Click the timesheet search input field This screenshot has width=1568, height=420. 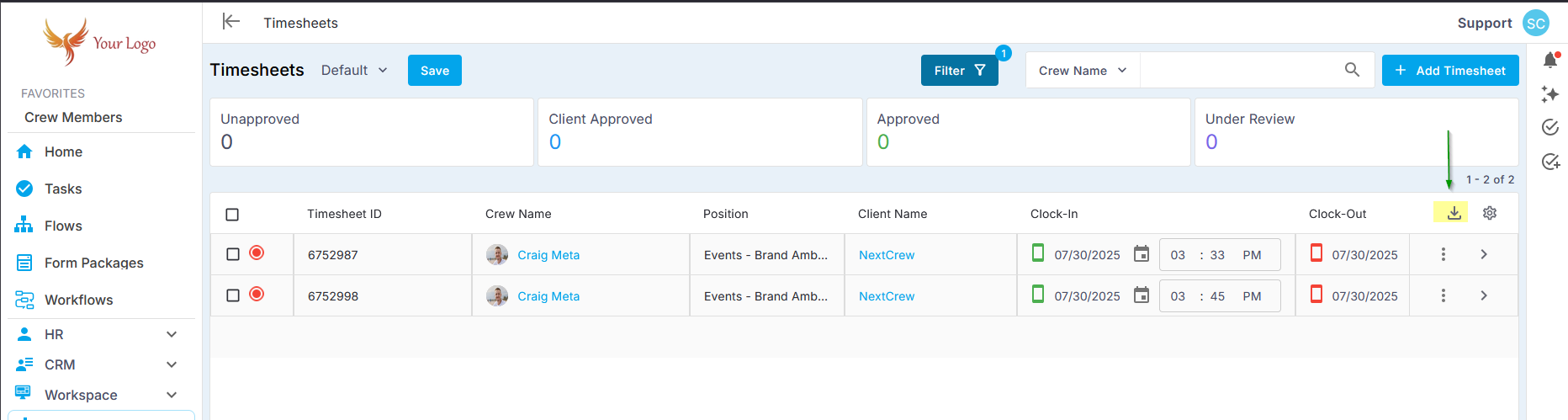pos(1237,71)
